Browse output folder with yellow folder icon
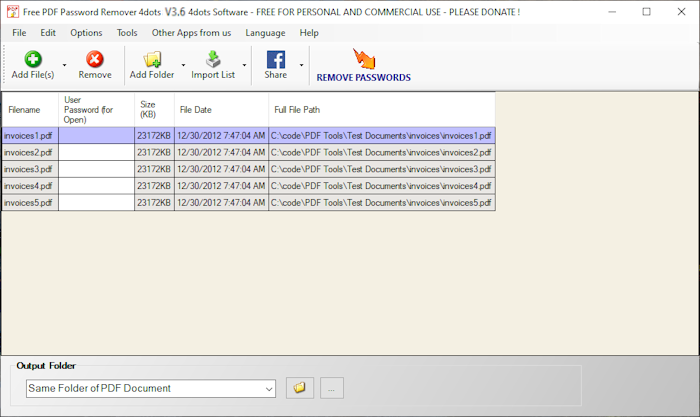 click(298, 388)
